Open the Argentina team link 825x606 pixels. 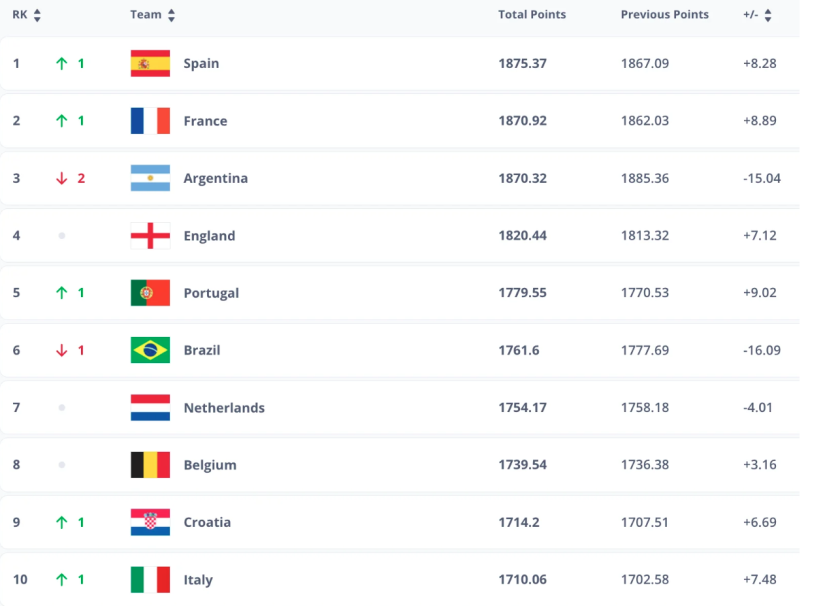(215, 178)
